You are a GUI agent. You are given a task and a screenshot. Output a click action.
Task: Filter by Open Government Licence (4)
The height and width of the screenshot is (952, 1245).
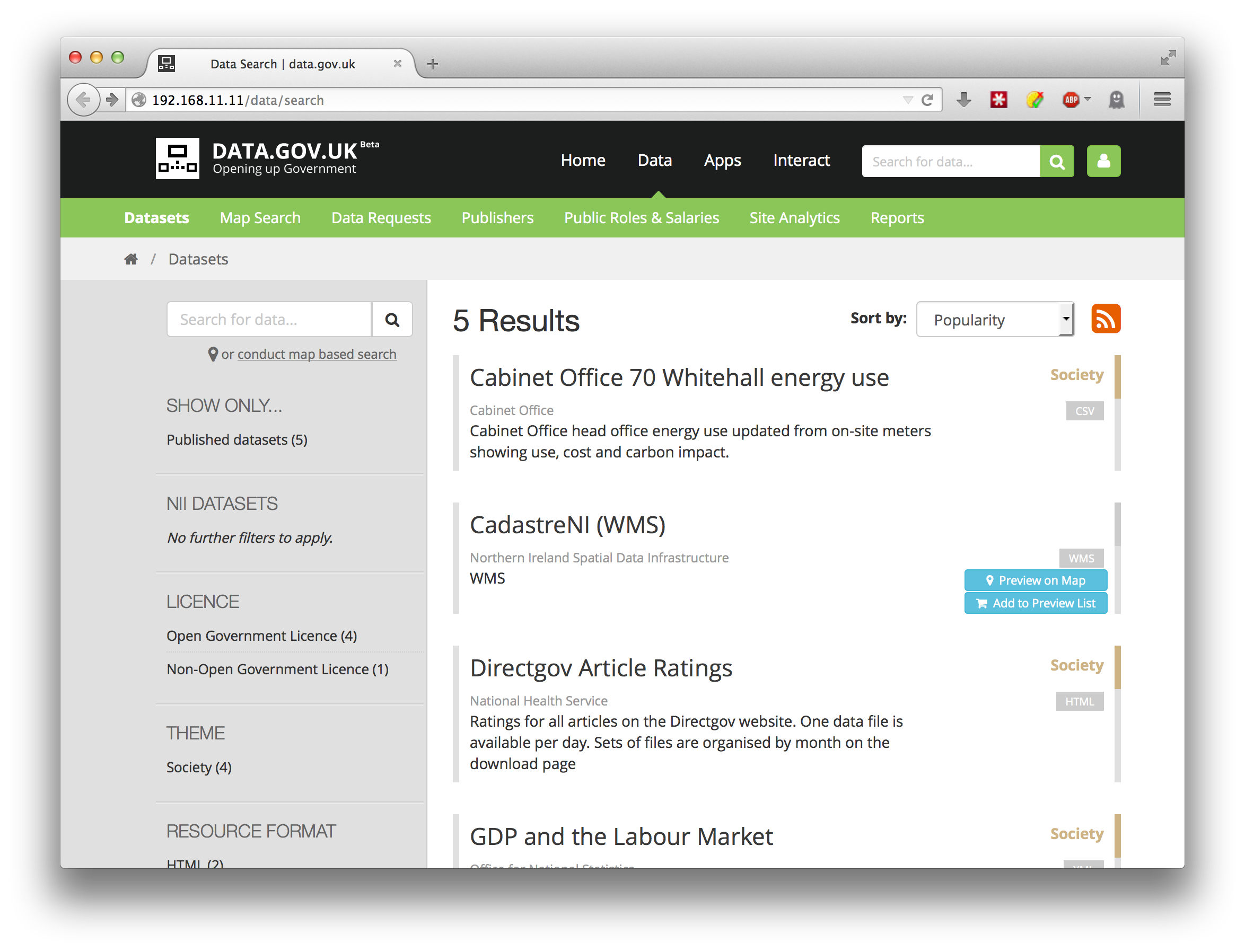(x=261, y=636)
